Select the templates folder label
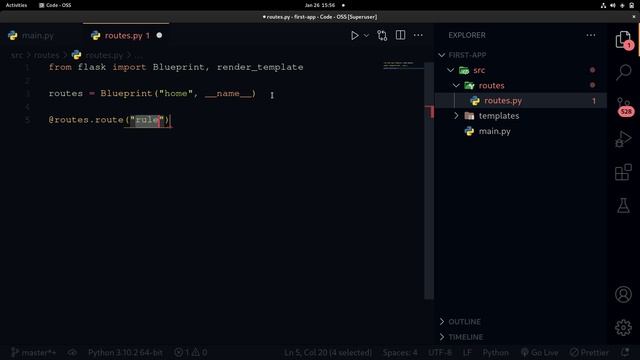Viewport: 640px width, 360px height. click(x=499, y=116)
